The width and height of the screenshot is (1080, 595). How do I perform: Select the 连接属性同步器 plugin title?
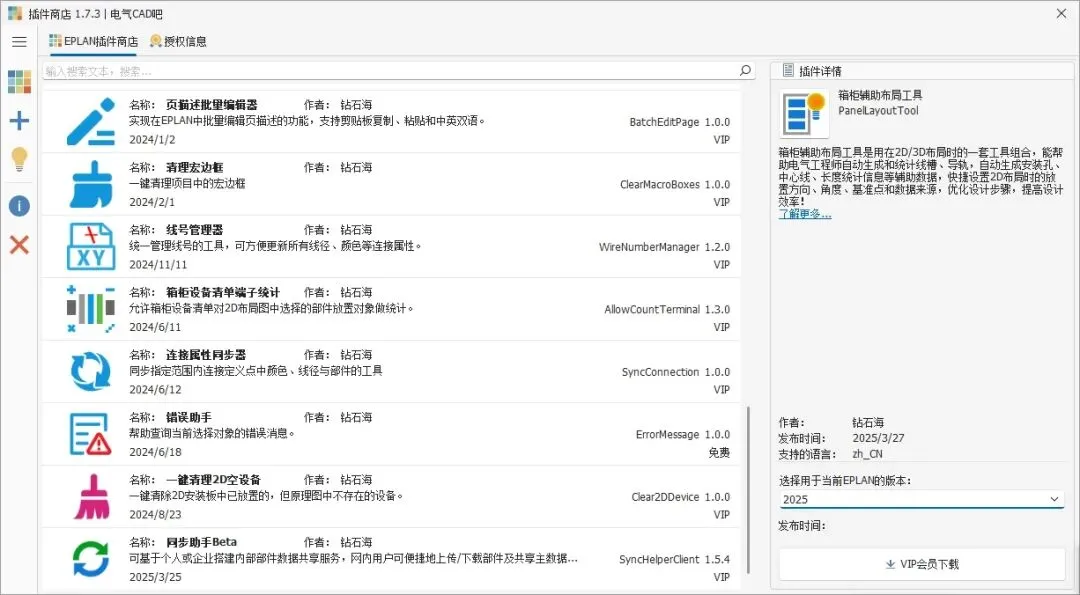(x=206, y=355)
